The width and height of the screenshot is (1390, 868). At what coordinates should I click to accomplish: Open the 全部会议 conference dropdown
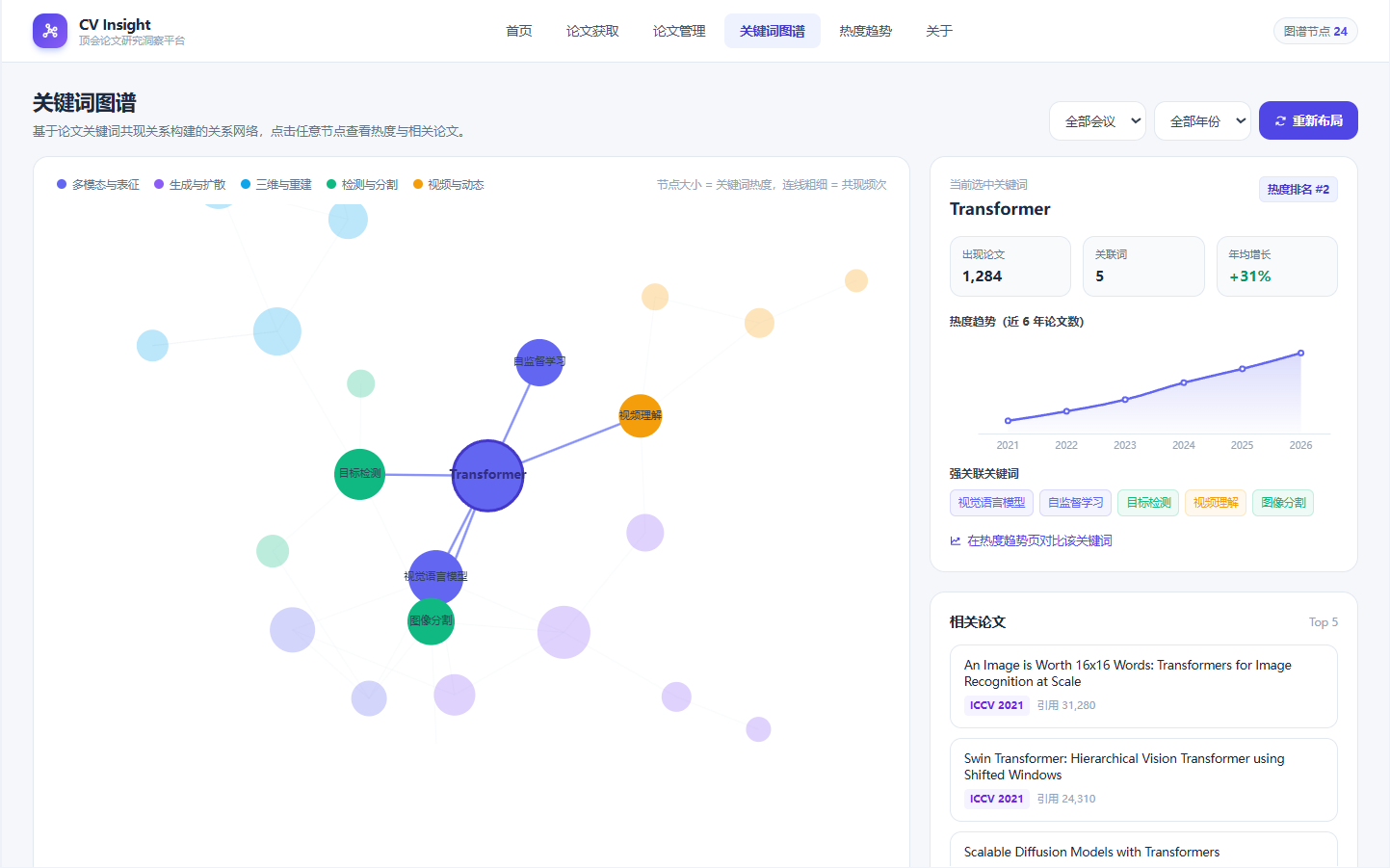(1097, 121)
